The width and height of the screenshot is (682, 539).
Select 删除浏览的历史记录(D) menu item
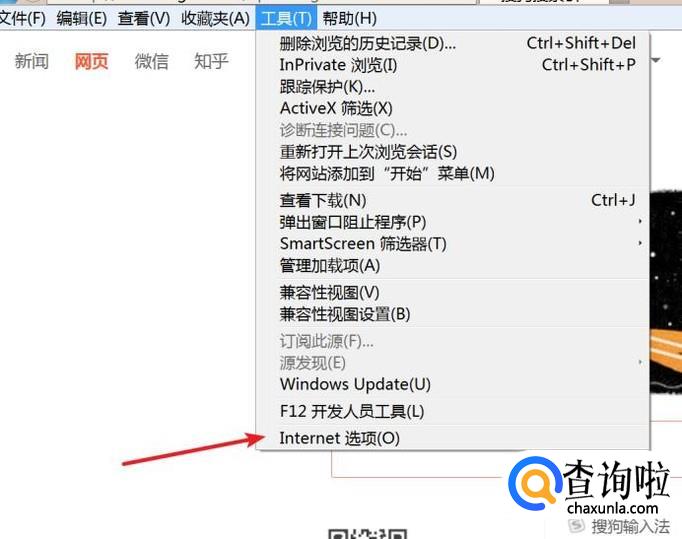tap(453, 43)
